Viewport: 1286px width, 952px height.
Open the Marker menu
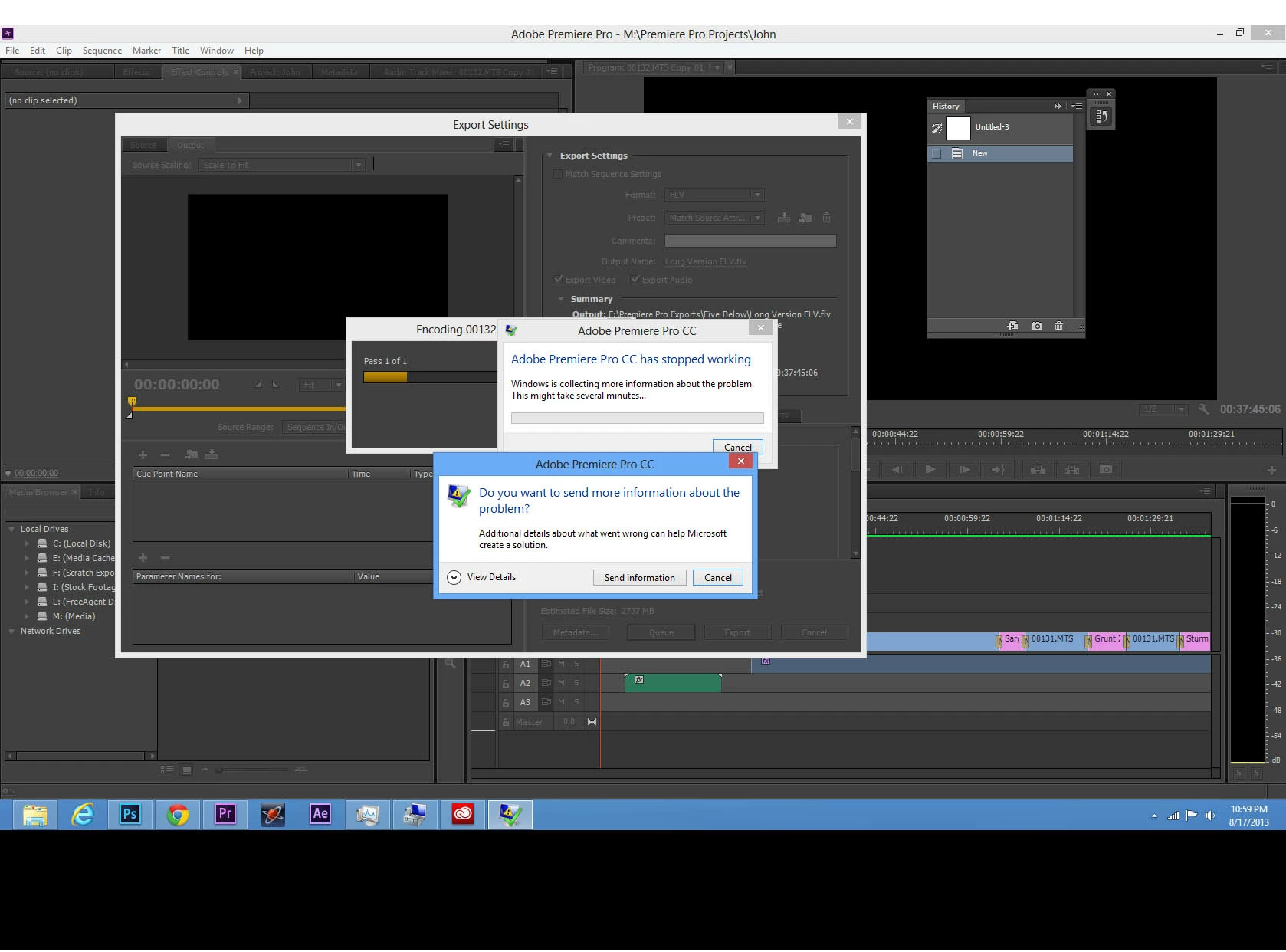click(146, 50)
